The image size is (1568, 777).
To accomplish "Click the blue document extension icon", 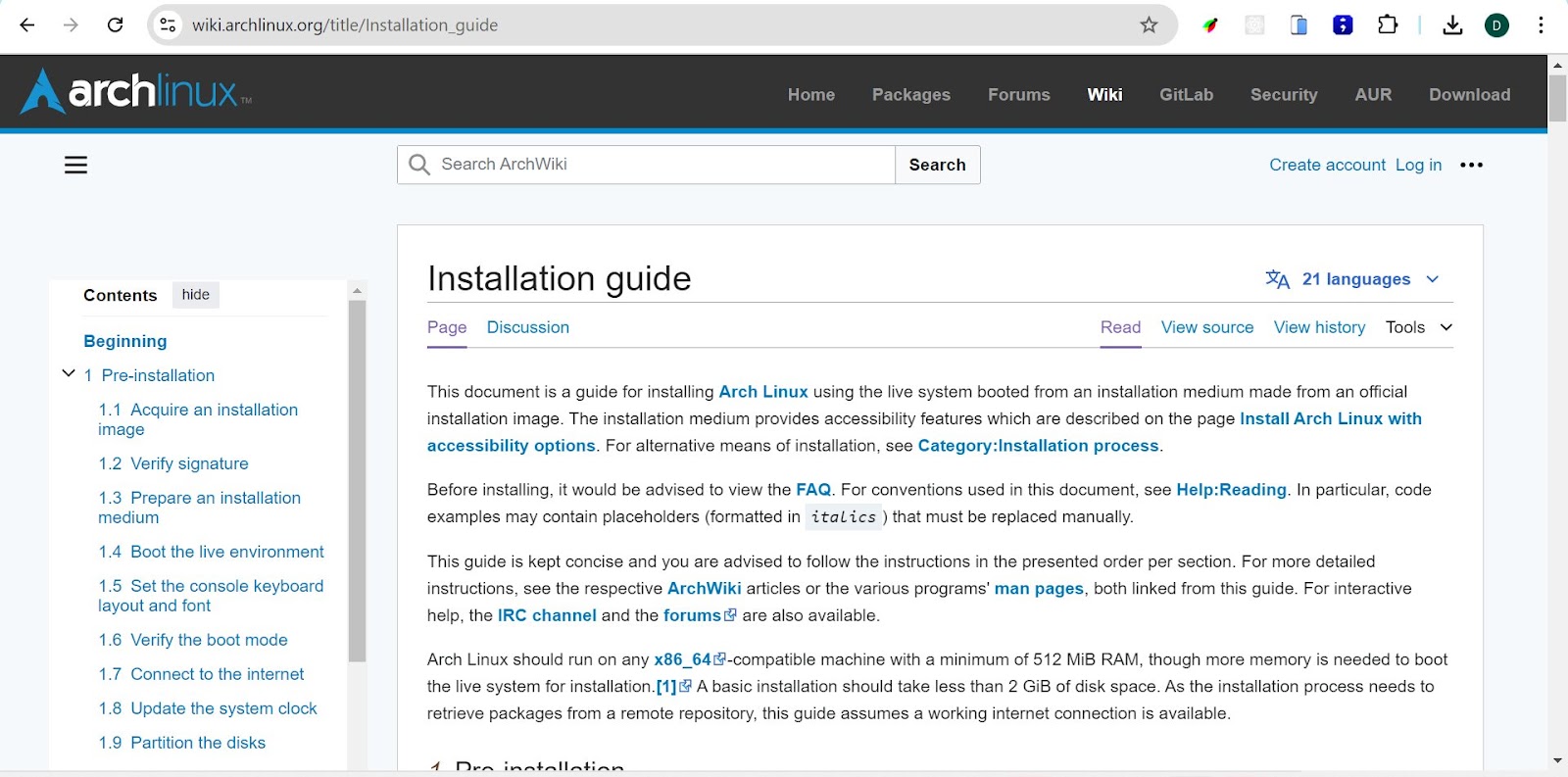I will 1298,25.
